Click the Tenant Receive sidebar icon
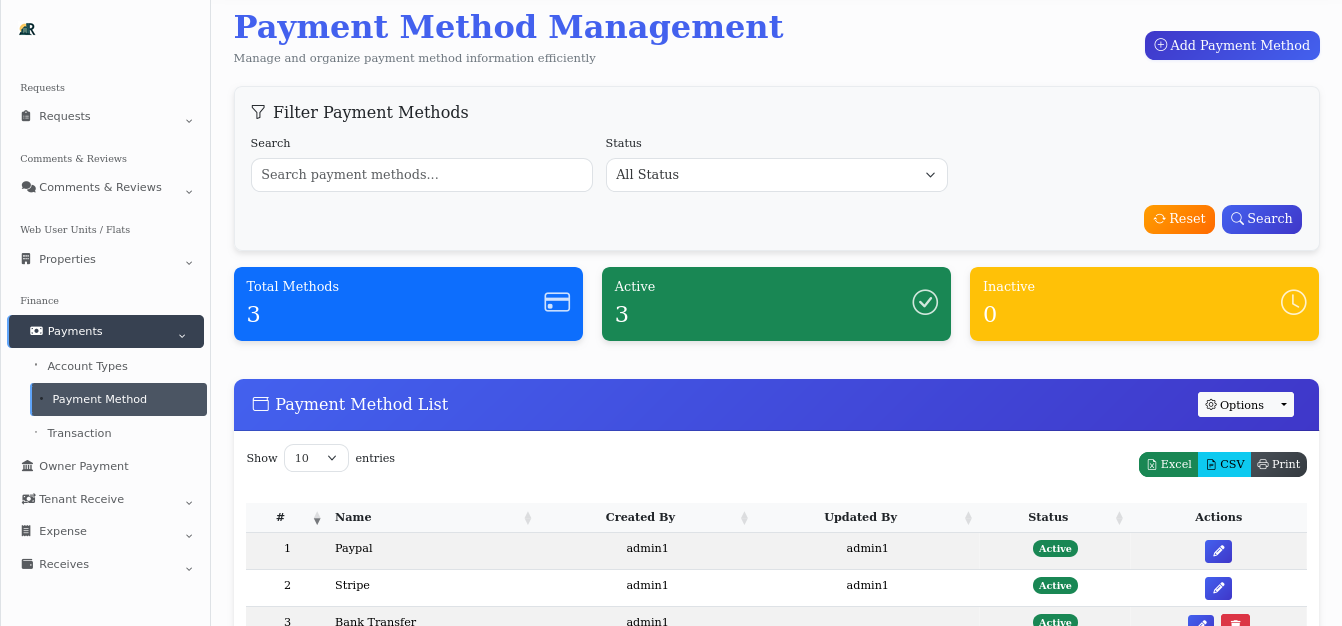The height and width of the screenshot is (626, 1342). click(25, 499)
